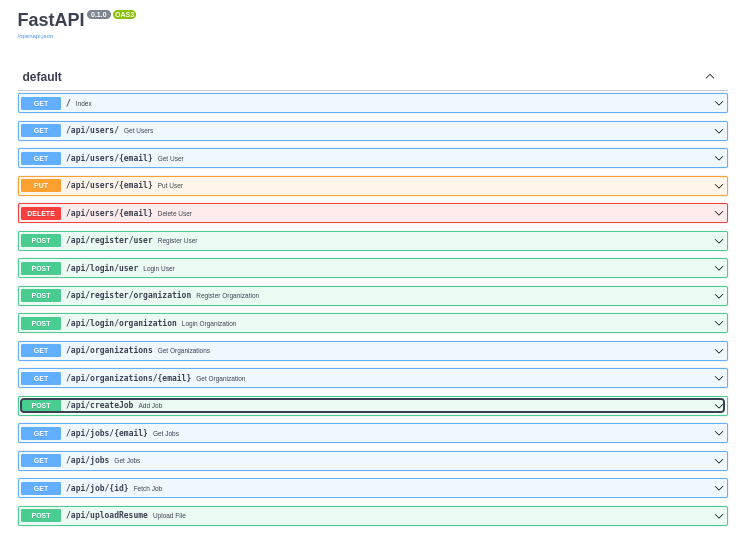
Task: Click POST badge for /api/register/organization
Action: tap(41, 296)
